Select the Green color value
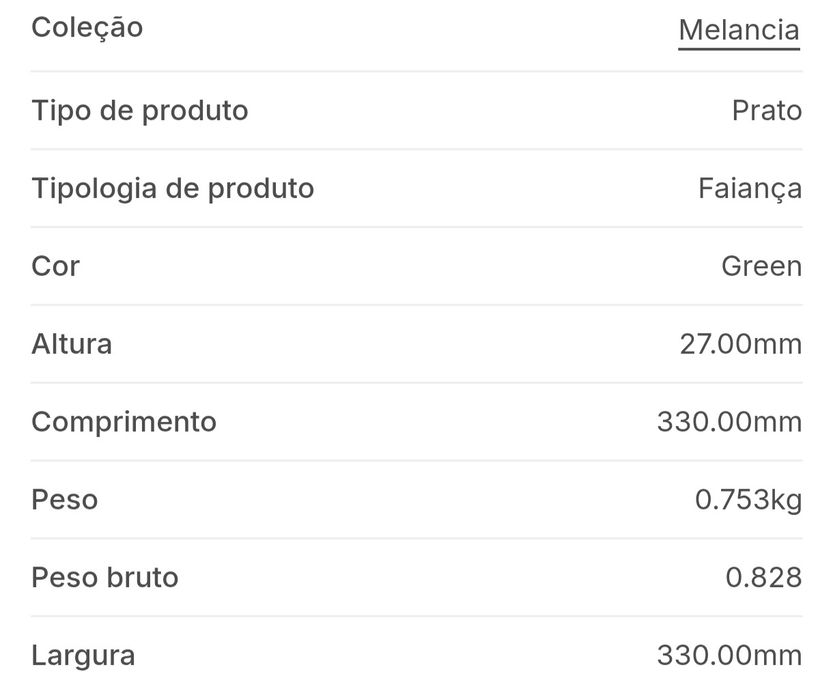 coord(761,266)
